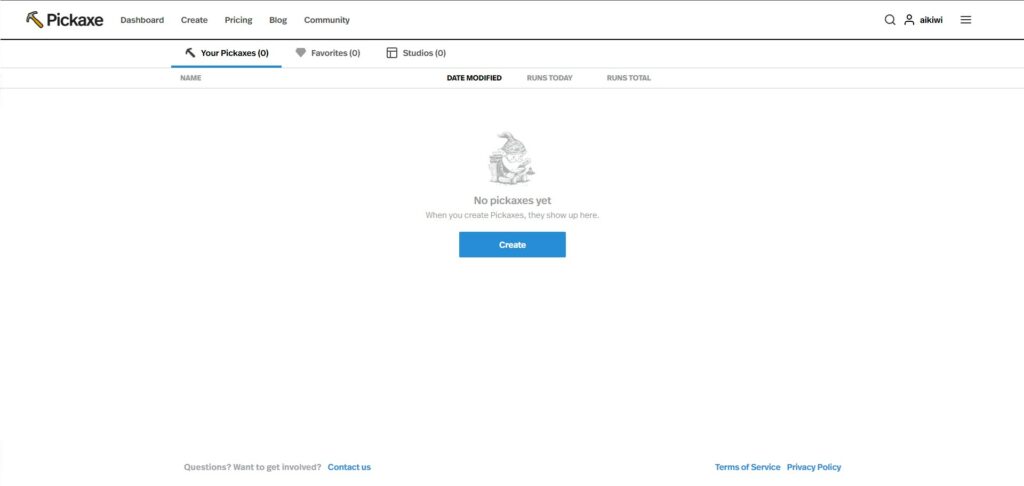Click 'Questions? Want to get involved?' text
The height and width of the screenshot is (486, 1024).
pos(253,467)
